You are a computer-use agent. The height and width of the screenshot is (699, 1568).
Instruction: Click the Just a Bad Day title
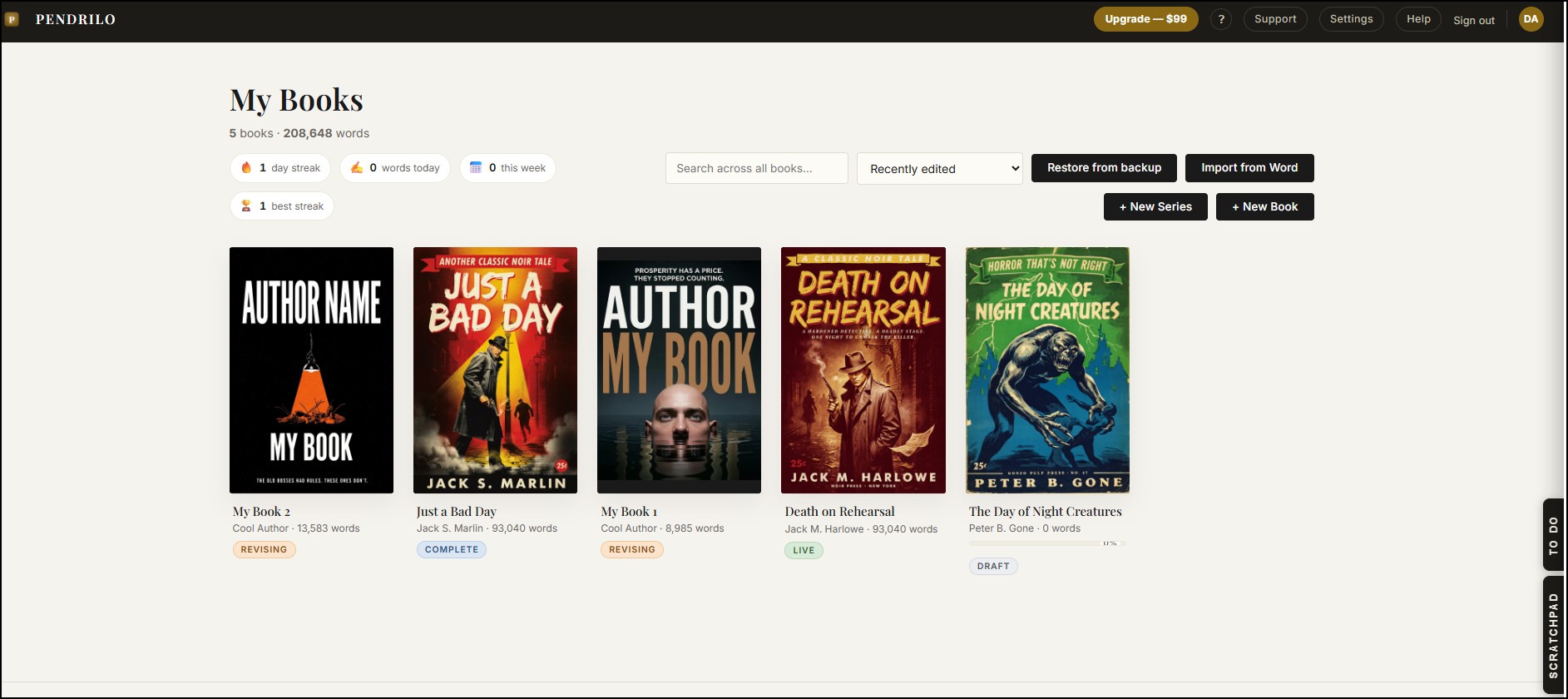457,512
